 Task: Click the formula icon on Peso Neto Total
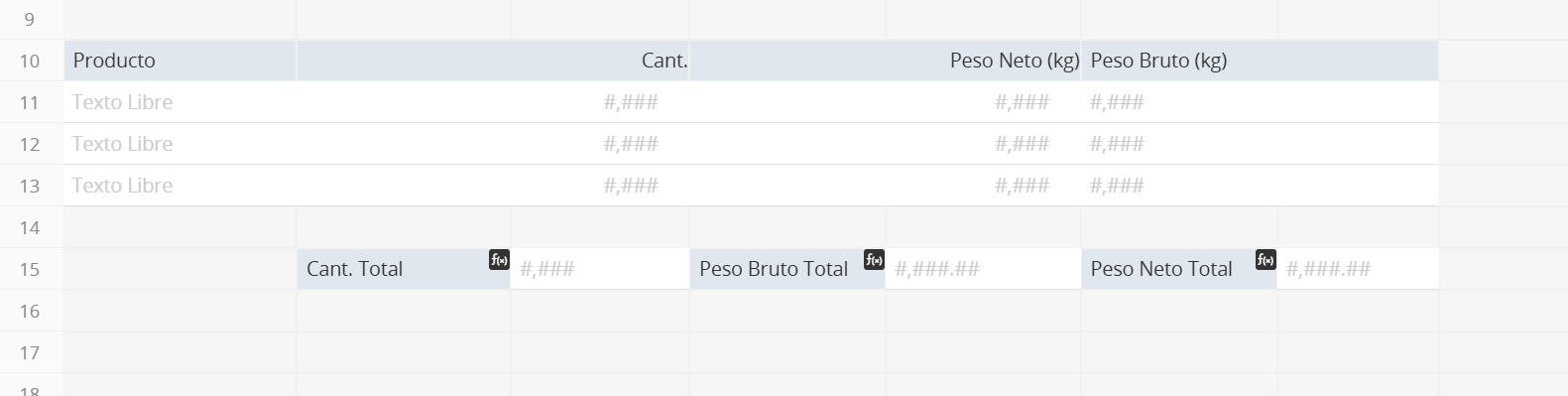[1266, 260]
